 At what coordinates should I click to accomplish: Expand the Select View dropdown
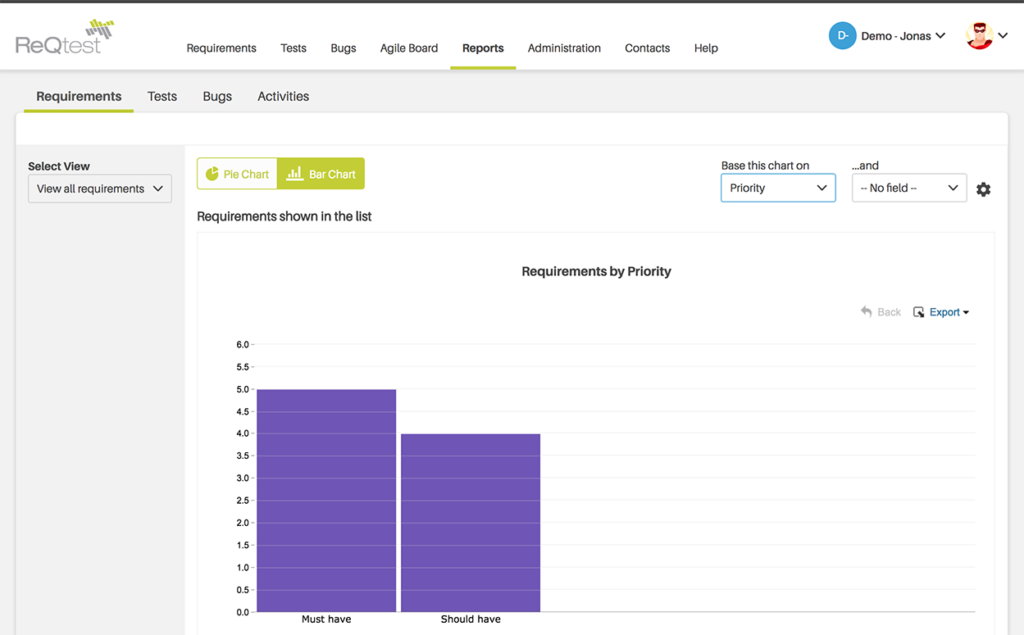pyautogui.click(x=99, y=189)
